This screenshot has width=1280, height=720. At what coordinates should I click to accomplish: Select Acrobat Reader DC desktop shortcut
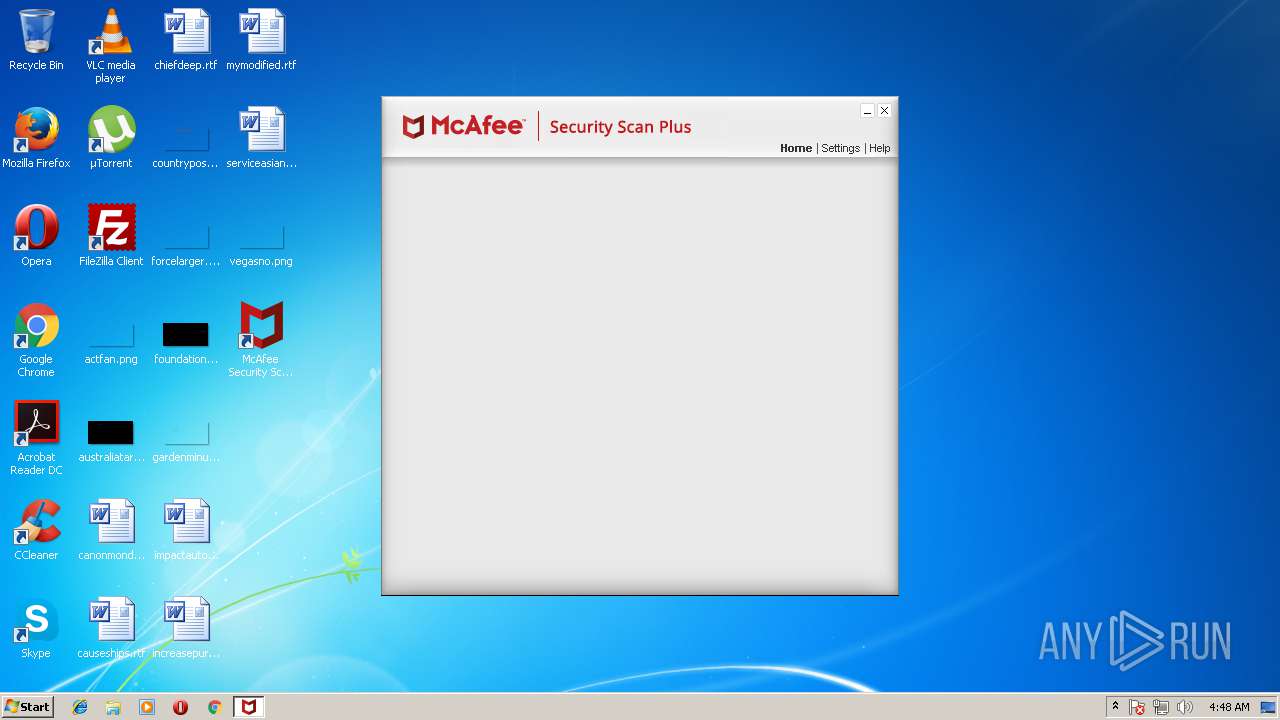point(36,438)
